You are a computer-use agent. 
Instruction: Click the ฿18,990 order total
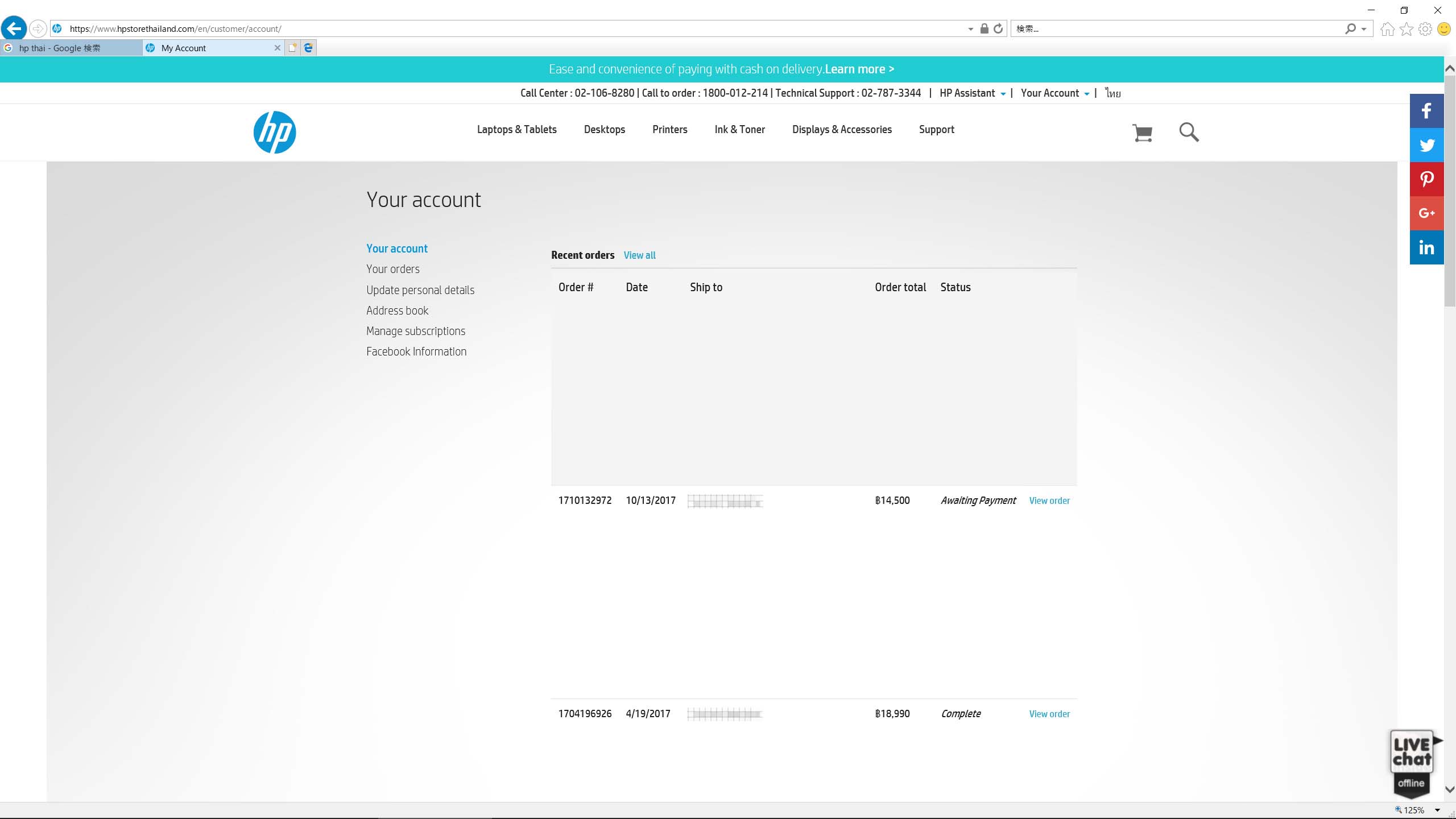[x=892, y=714]
